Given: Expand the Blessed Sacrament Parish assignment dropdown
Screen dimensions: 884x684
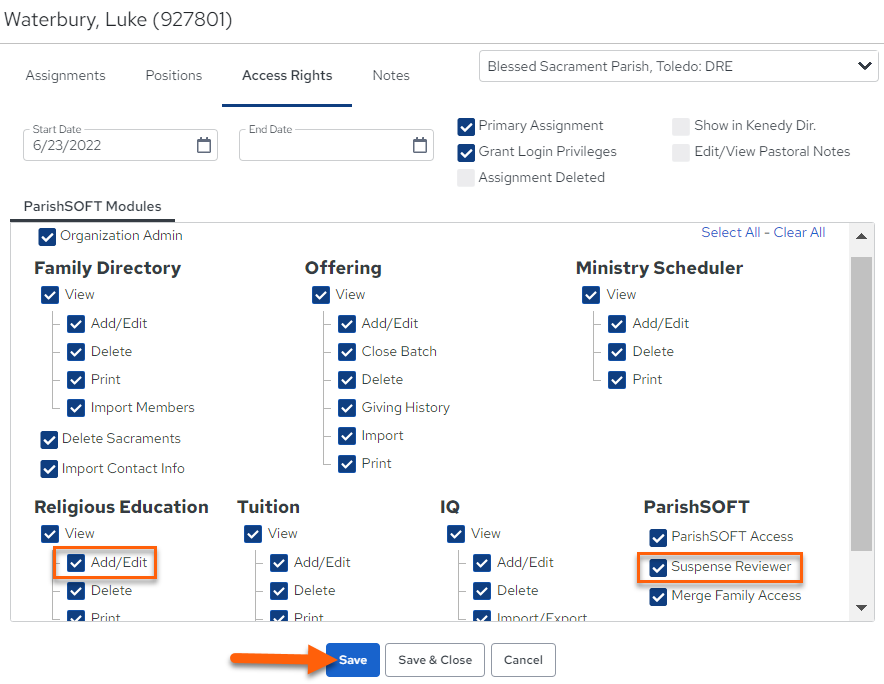Looking at the screenshot, I should pyautogui.click(x=678, y=66).
